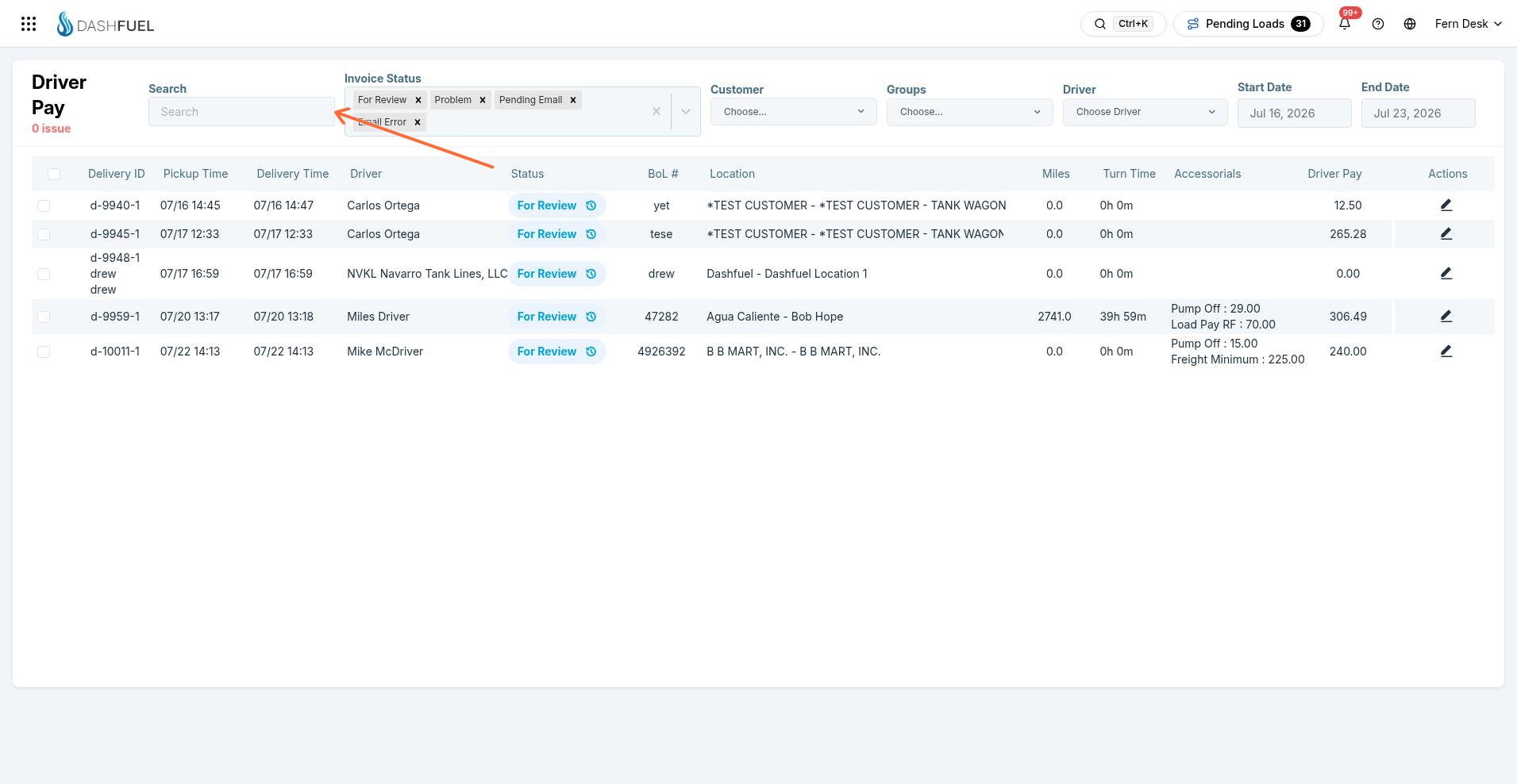This screenshot has width=1517, height=784.
Task: Click the Delivery Time column header
Action: (292, 174)
